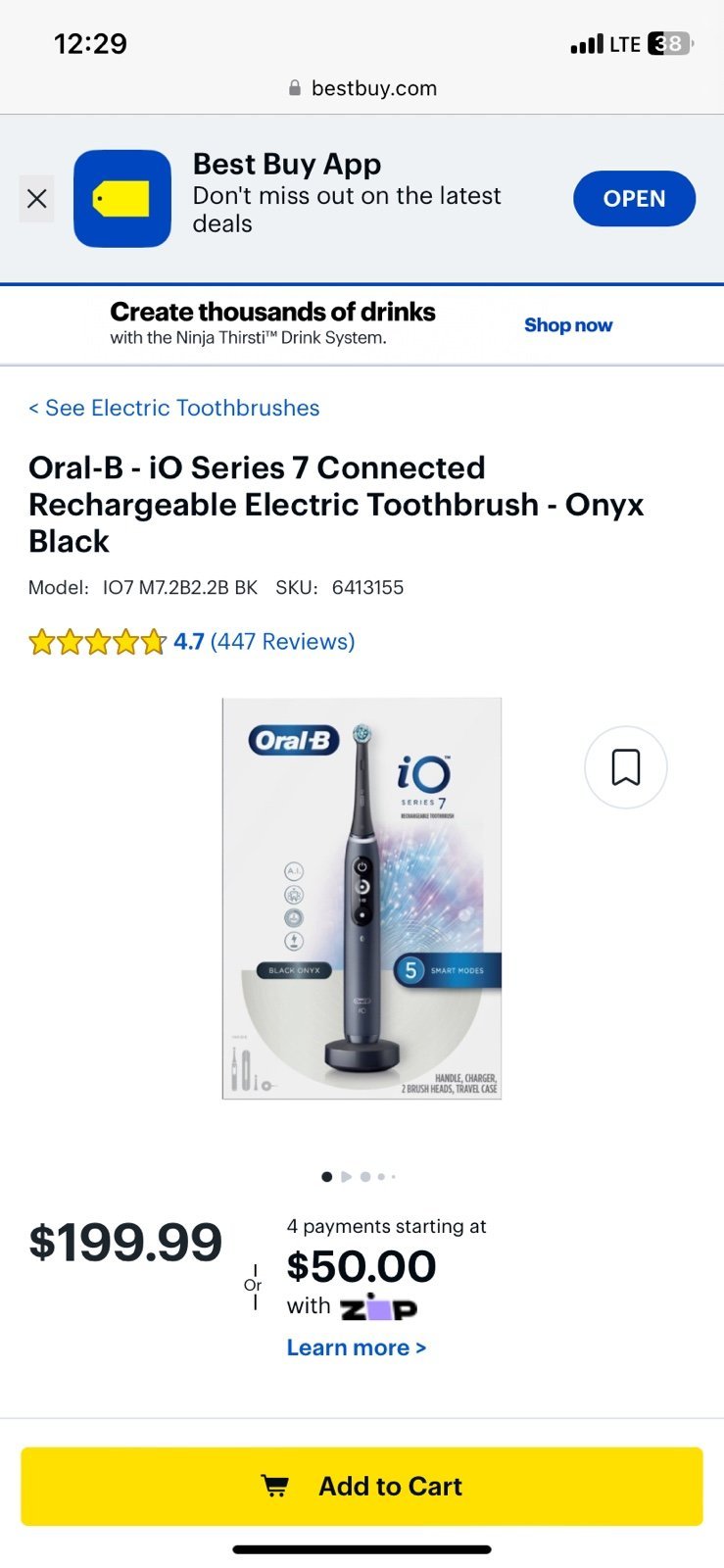
Task: Open the Oral-B toothbrush product image
Action: tap(362, 899)
